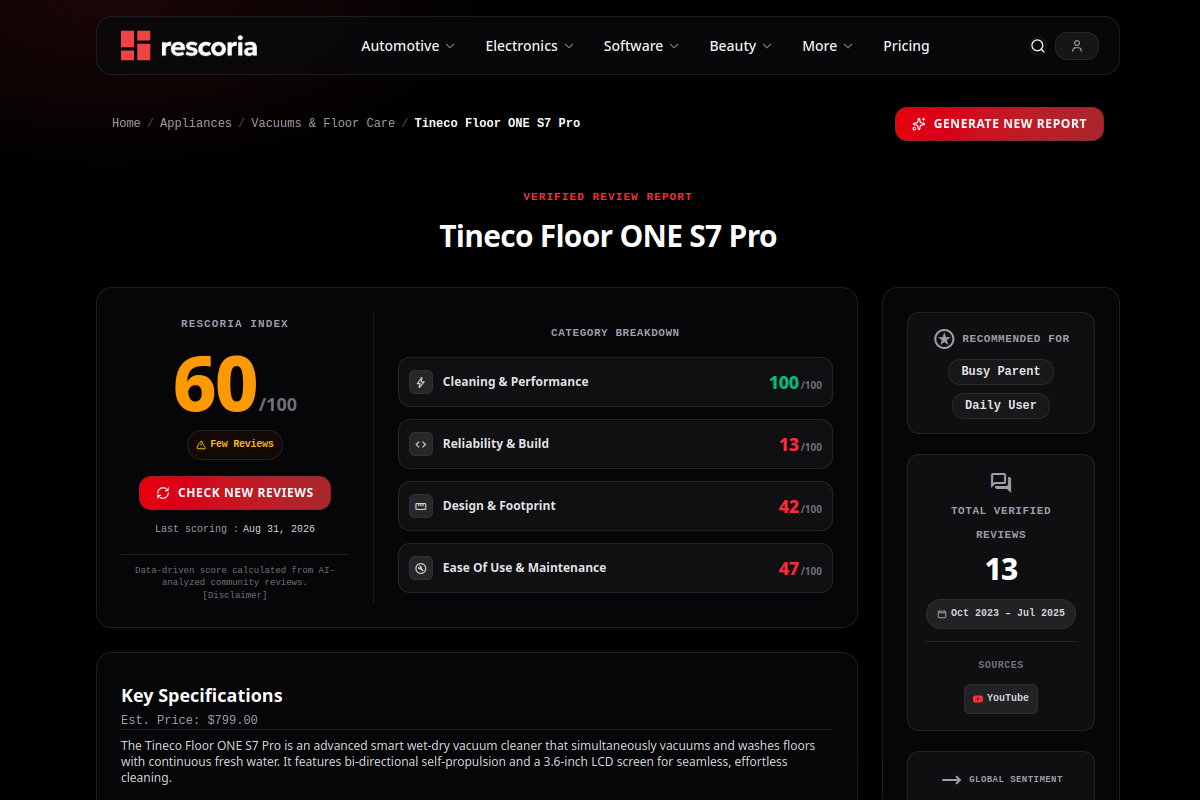
Task: Click Generate New Report button
Action: coord(999,124)
